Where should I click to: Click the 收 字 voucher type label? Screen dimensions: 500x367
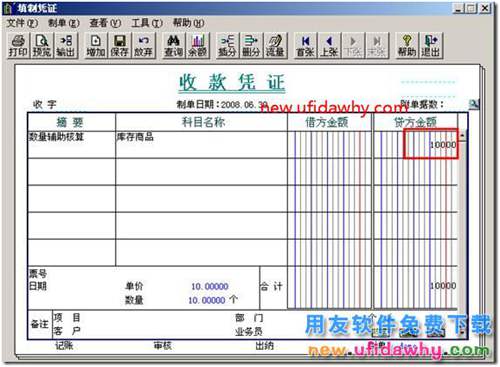click(45, 104)
